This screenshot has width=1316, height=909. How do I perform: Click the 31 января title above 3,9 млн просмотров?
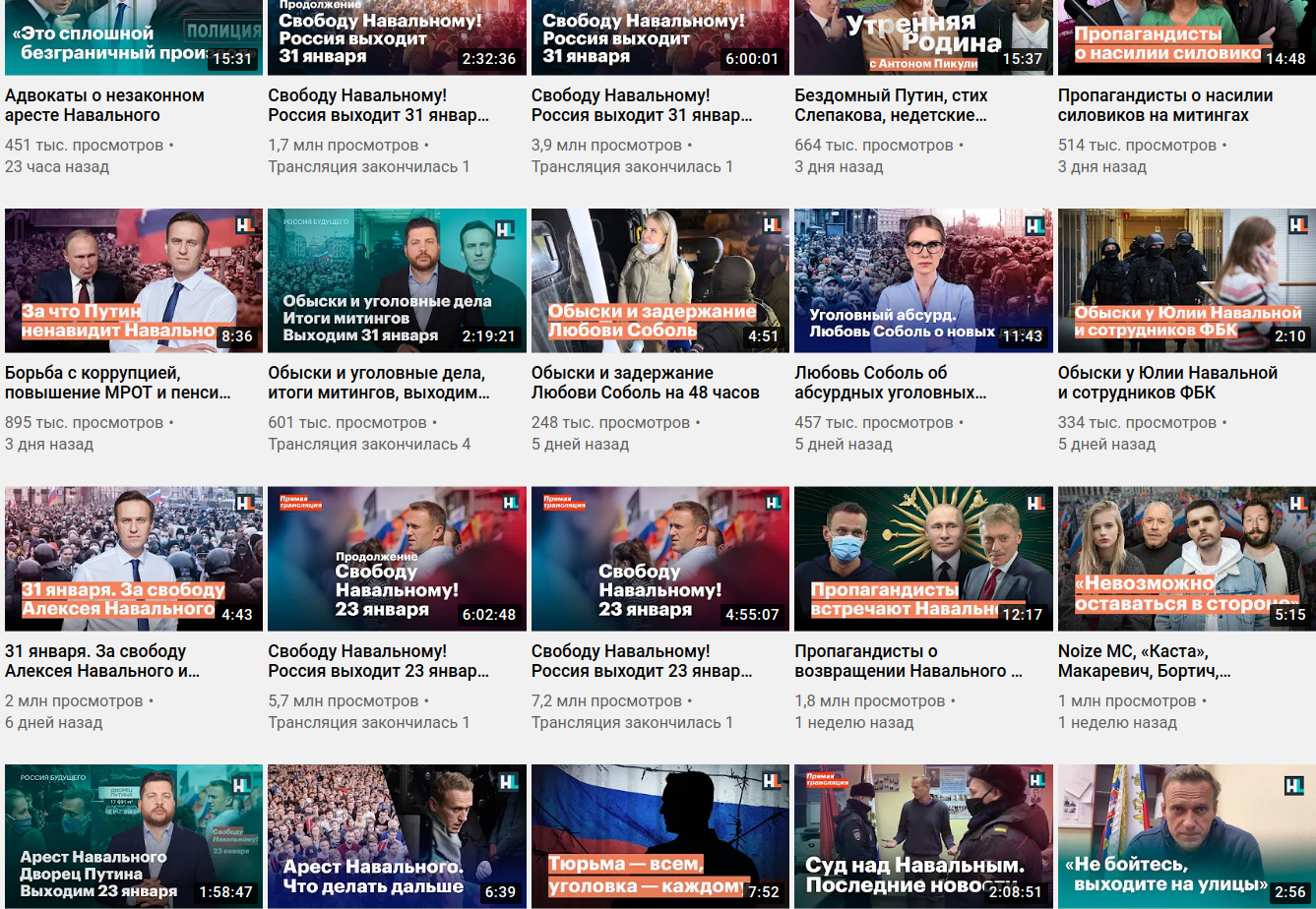click(x=642, y=105)
